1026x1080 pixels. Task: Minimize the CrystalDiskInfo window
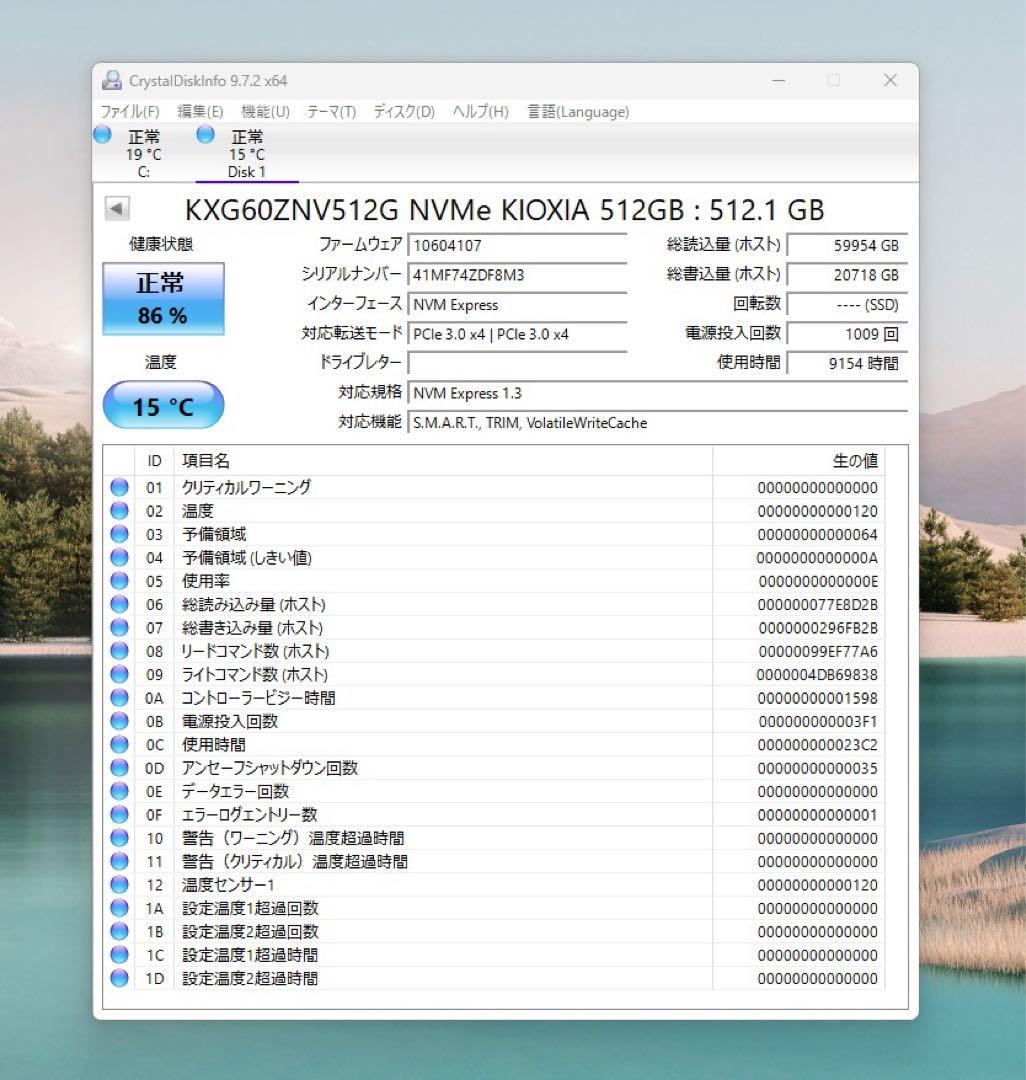click(x=779, y=81)
